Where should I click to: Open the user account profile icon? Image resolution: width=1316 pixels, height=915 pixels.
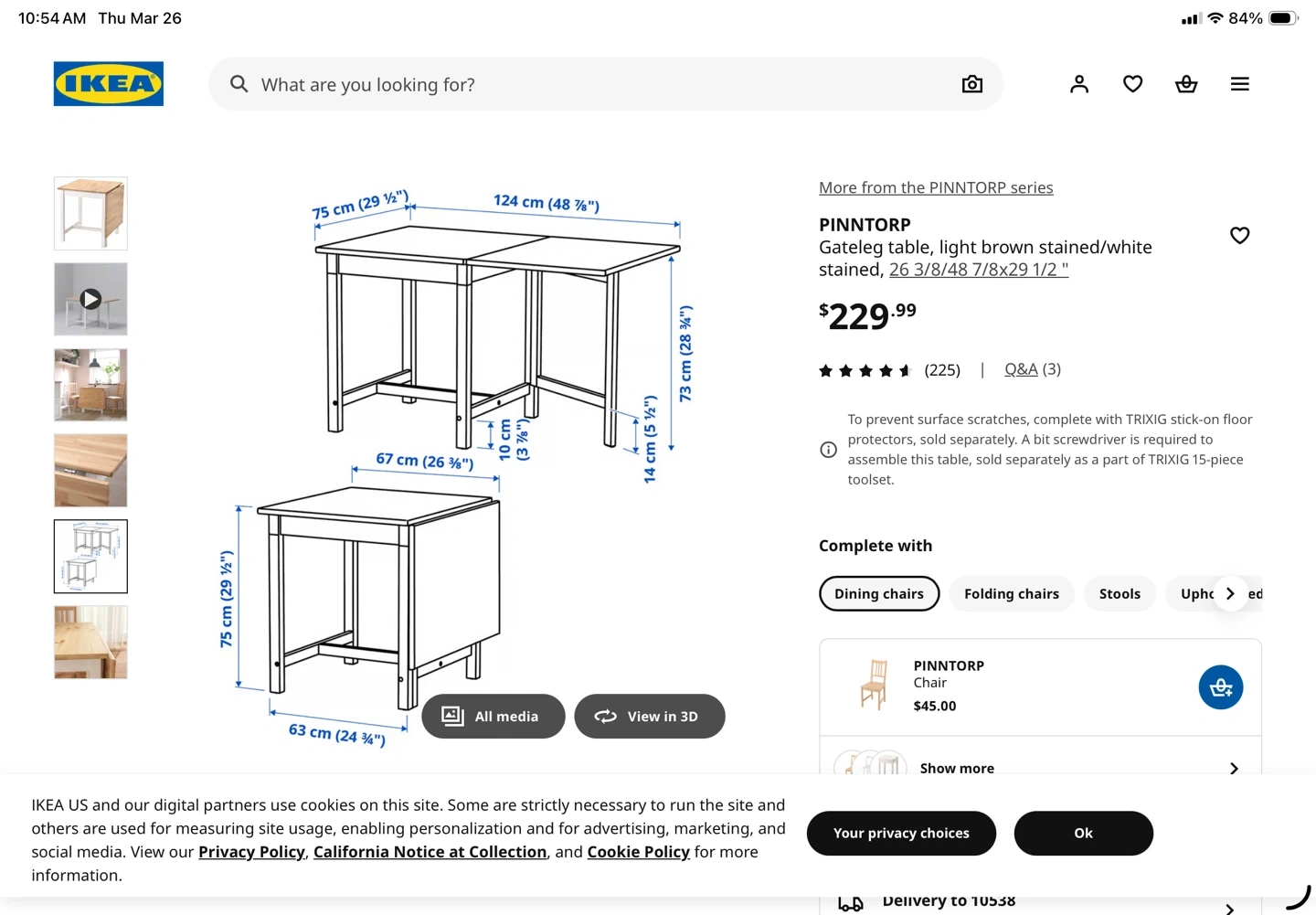[1079, 84]
